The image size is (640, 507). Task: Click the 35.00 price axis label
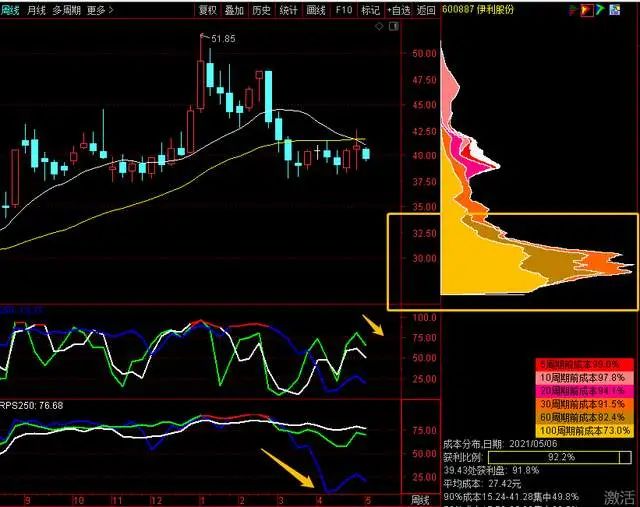coord(424,207)
